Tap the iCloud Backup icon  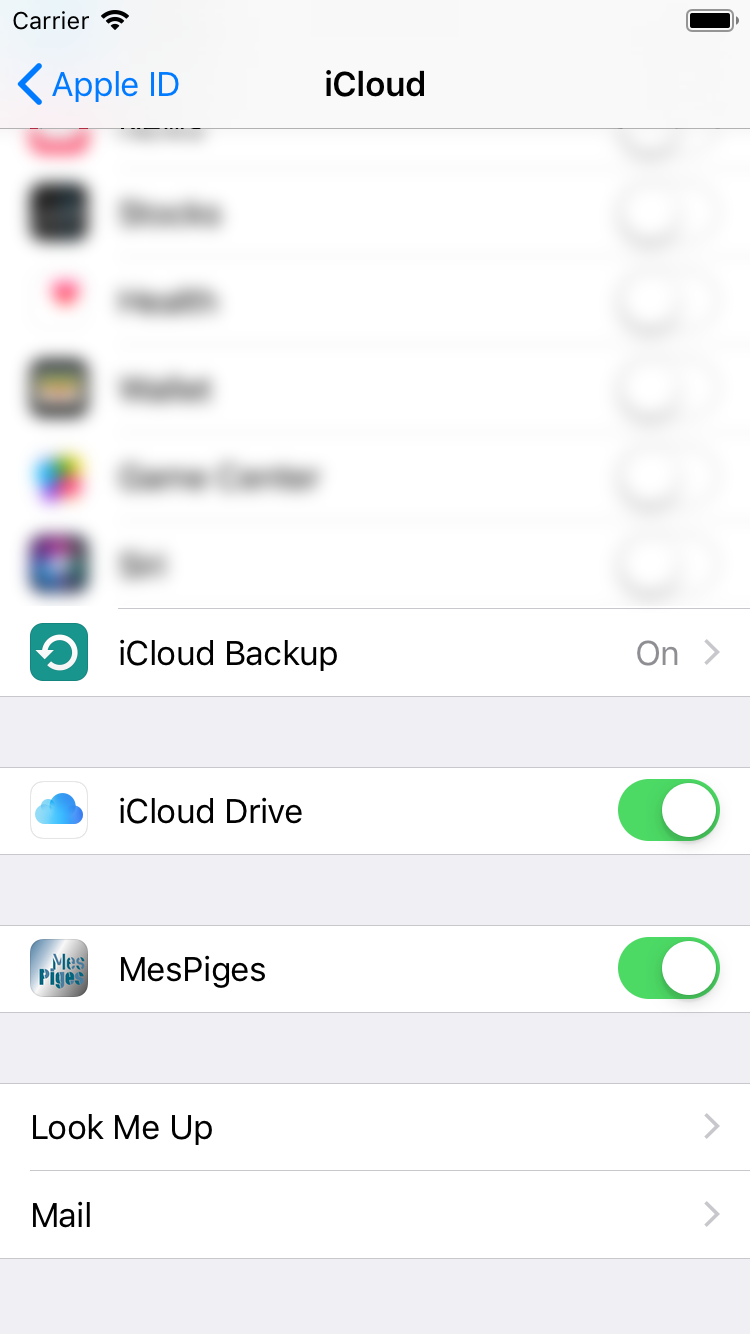tap(59, 652)
